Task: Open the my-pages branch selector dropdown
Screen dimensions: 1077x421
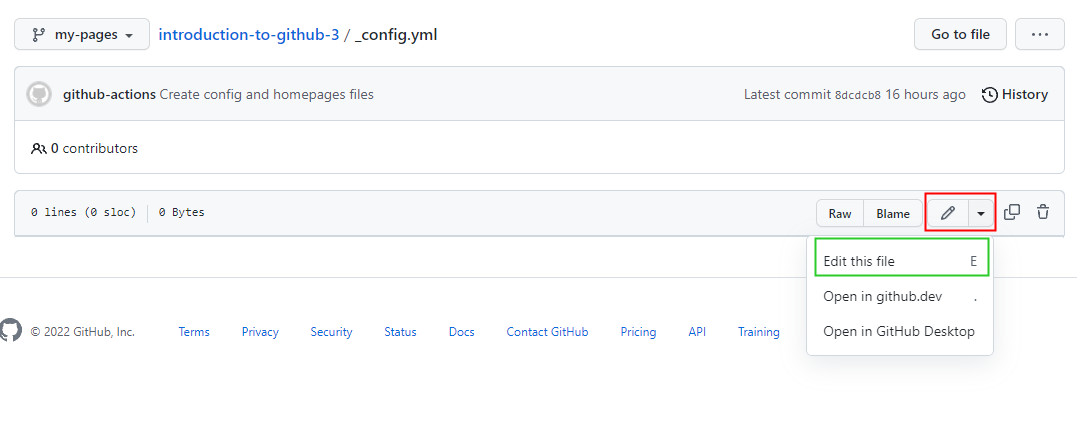Action: (82, 35)
